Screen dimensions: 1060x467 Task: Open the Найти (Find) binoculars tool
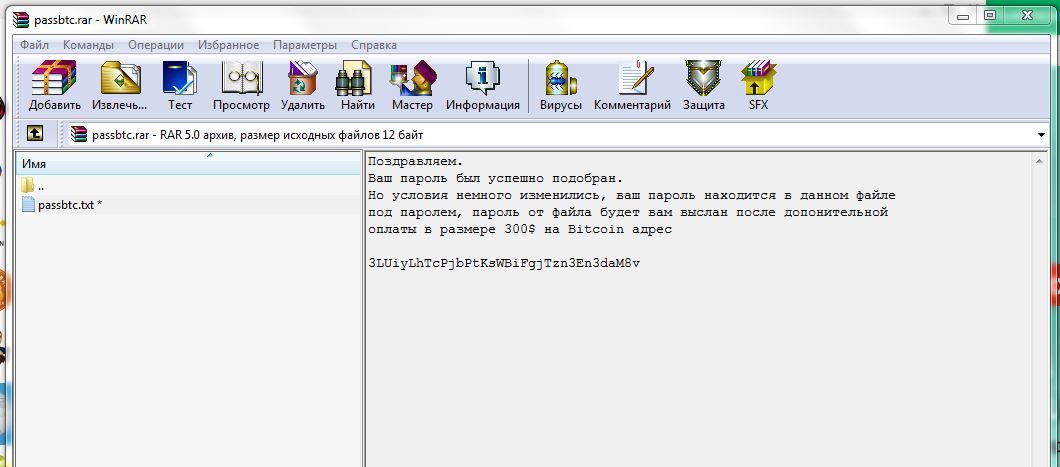pyautogui.click(x=357, y=85)
